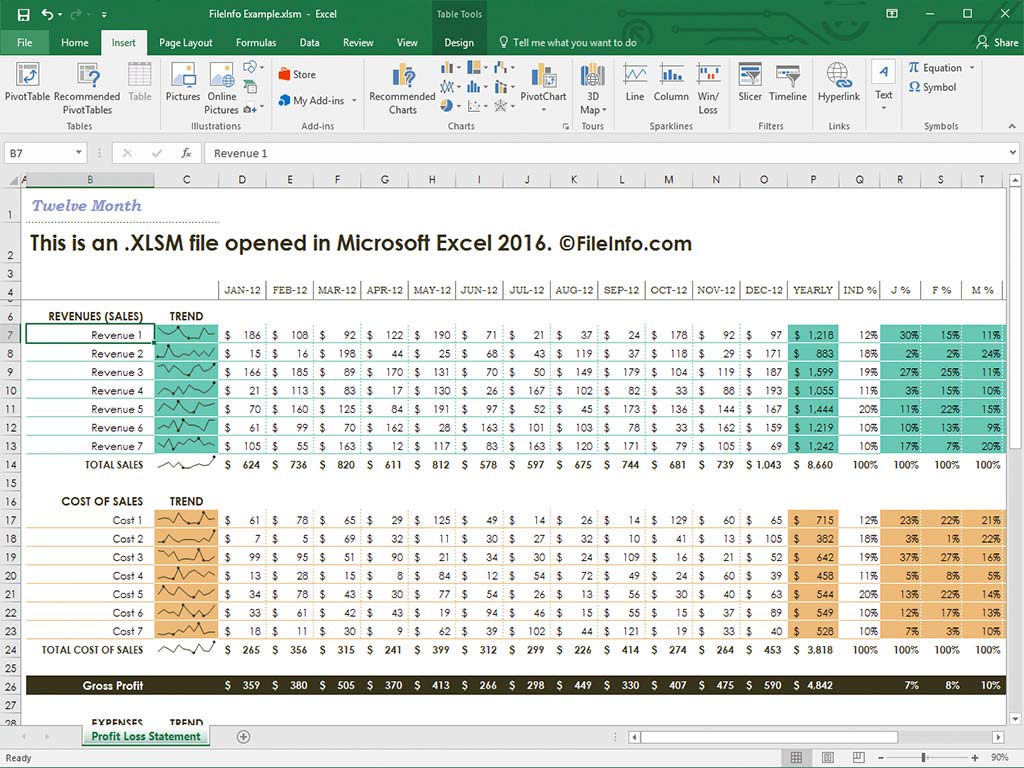Add a new sheet with plus icon

click(x=244, y=737)
